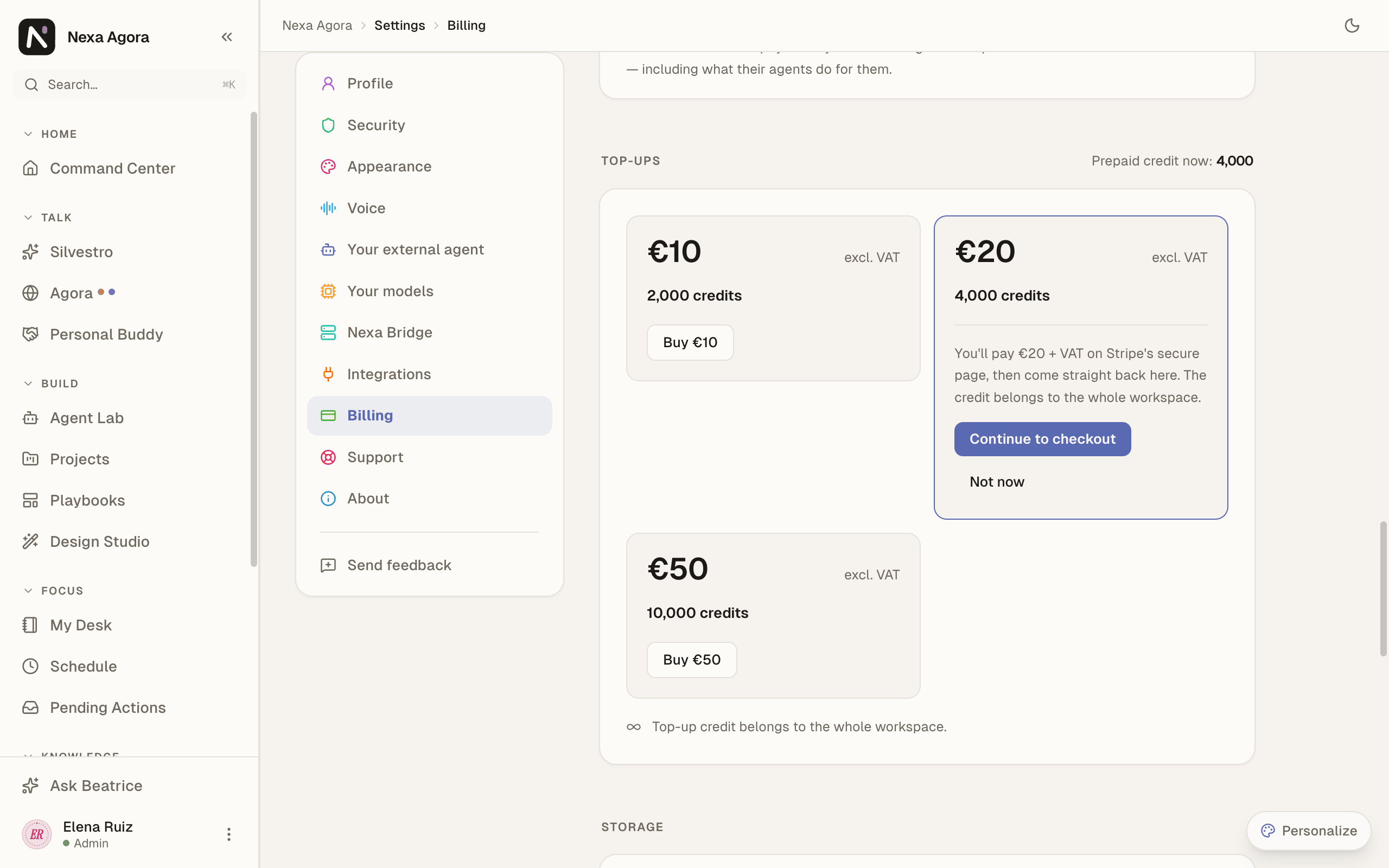Click Nexa Agora breadcrumb link
Screen dimensions: 1389x868
(x=317, y=25)
